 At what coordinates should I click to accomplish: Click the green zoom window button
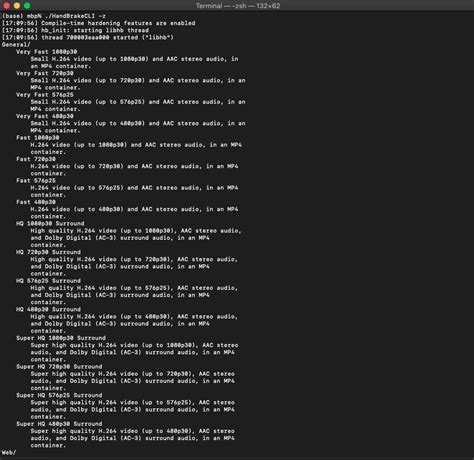[27, 6]
